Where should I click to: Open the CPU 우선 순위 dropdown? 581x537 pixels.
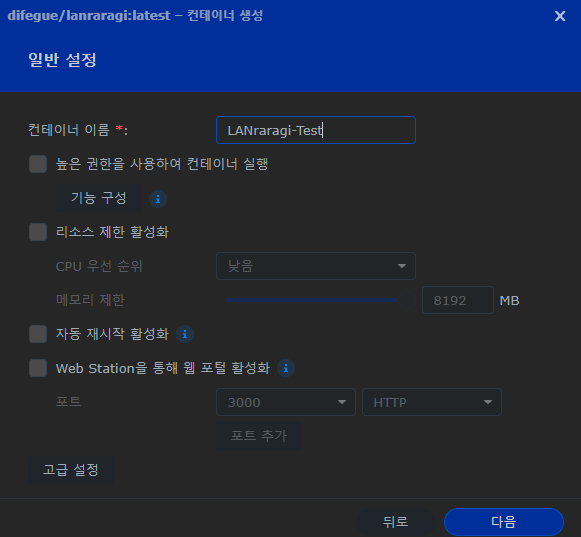[x=316, y=266]
